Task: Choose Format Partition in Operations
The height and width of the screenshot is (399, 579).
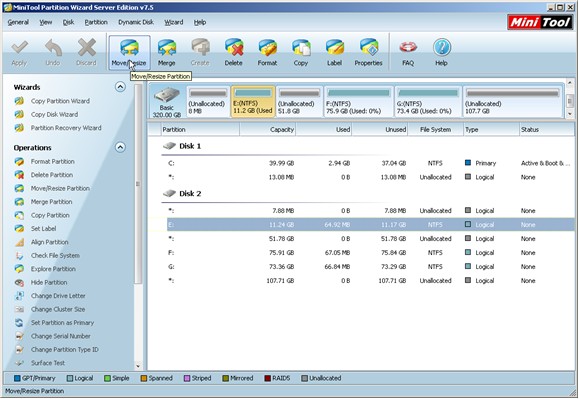Action: pos(52,161)
